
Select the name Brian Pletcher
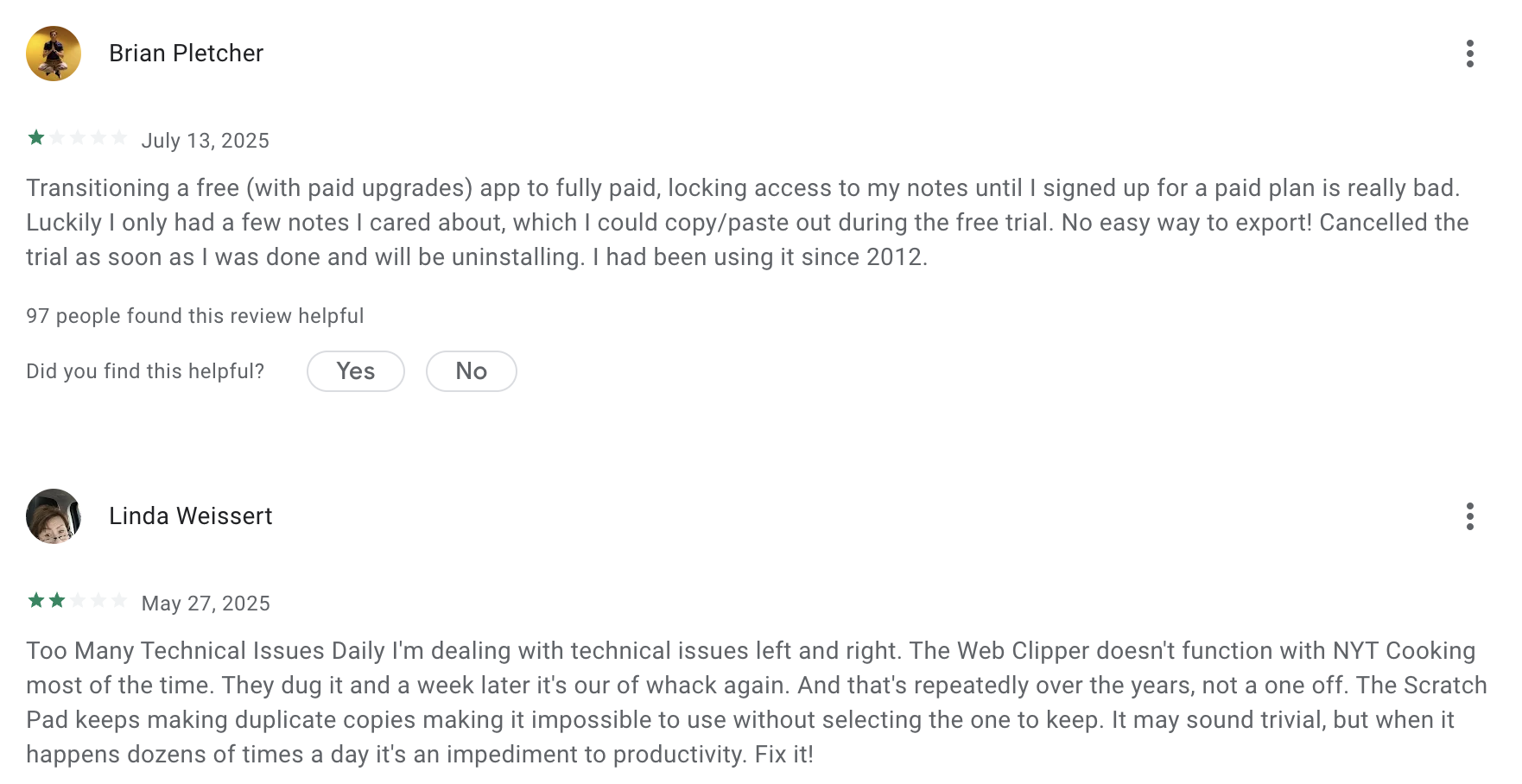point(186,53)
